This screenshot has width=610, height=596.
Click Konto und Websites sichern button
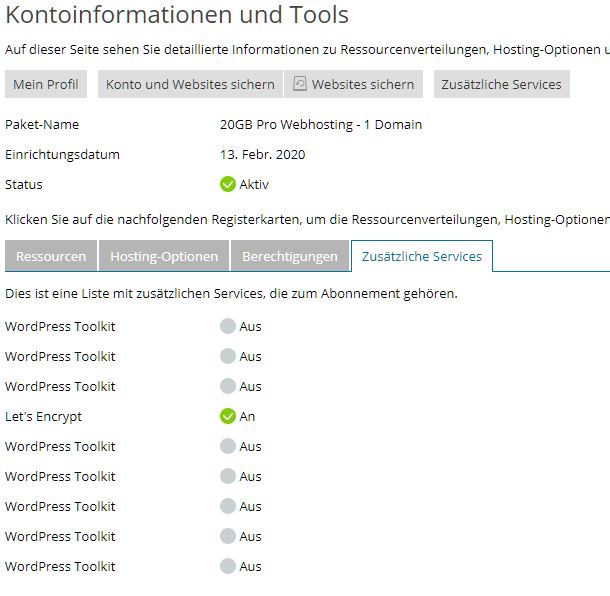coord(190,84)
